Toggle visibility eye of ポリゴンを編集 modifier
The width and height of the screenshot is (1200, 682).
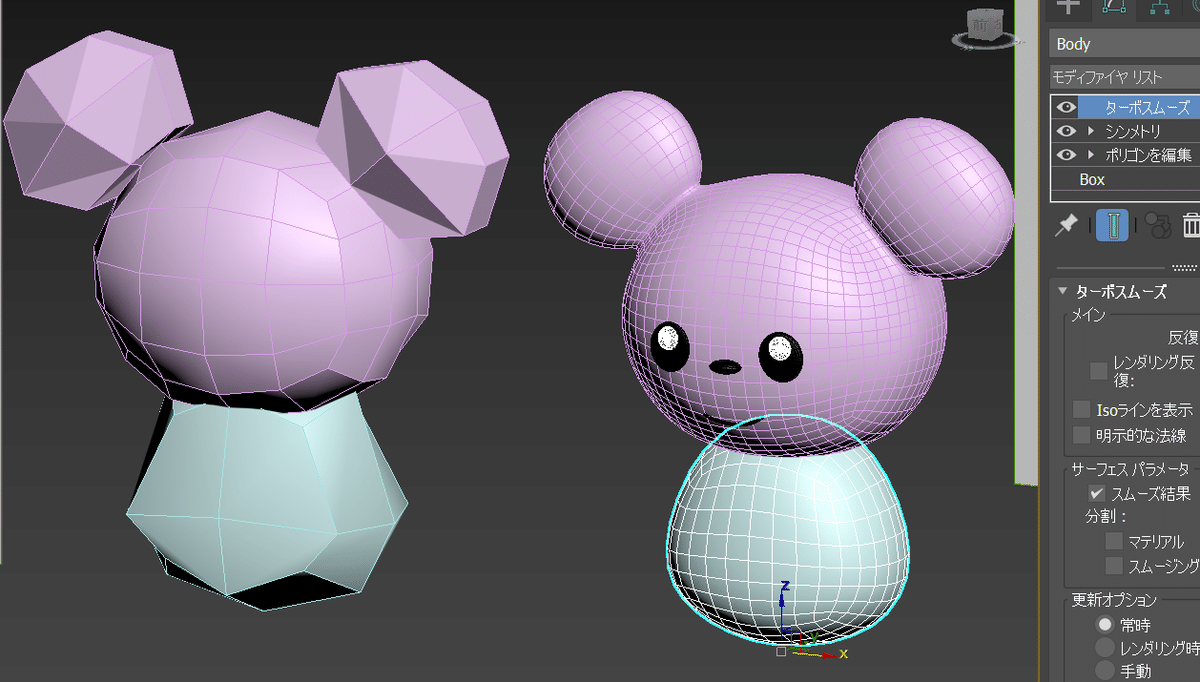(1066, 155)
